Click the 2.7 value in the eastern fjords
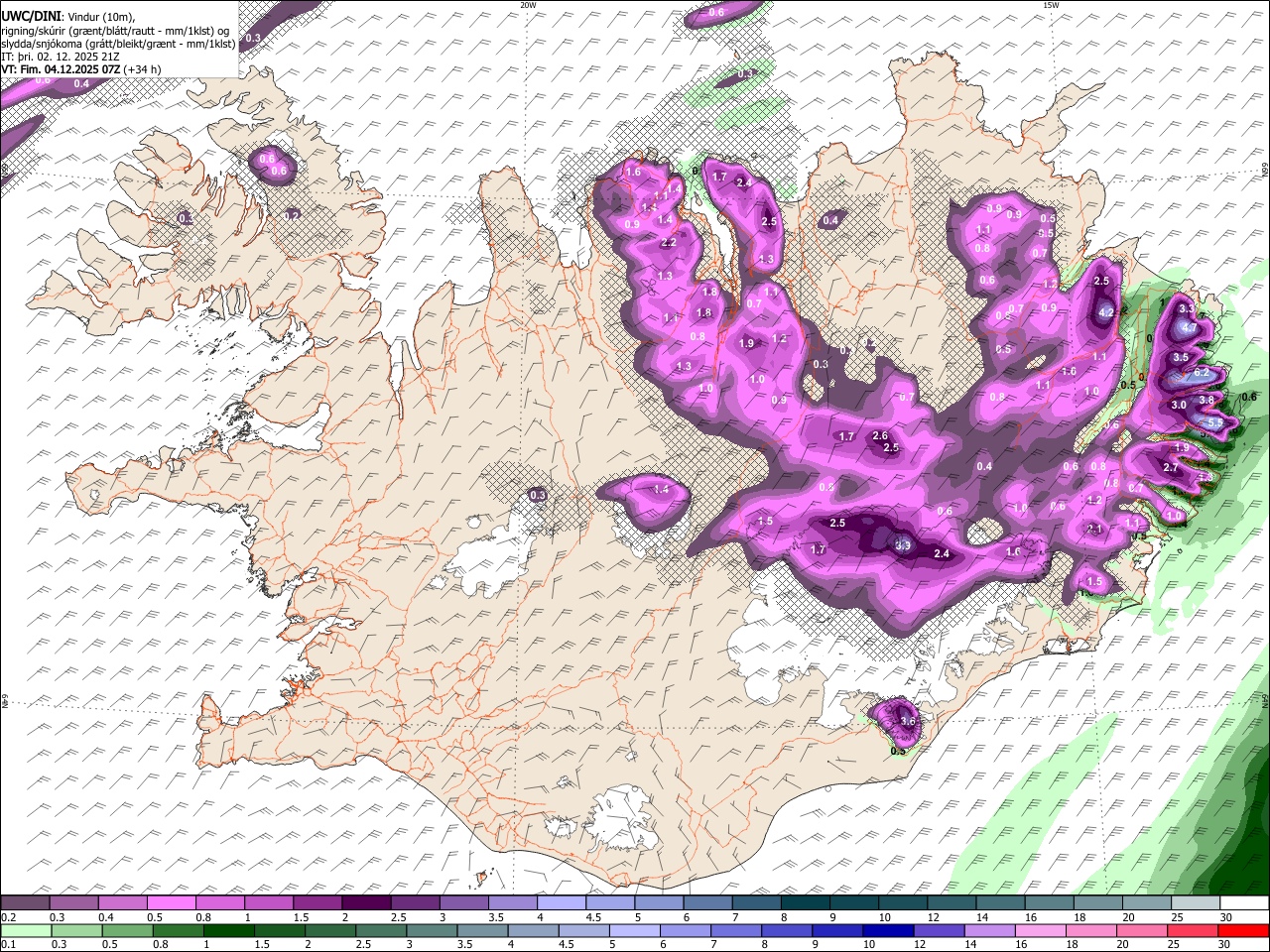Viewport: 1270px width, 952px height. coord(1171,468)
